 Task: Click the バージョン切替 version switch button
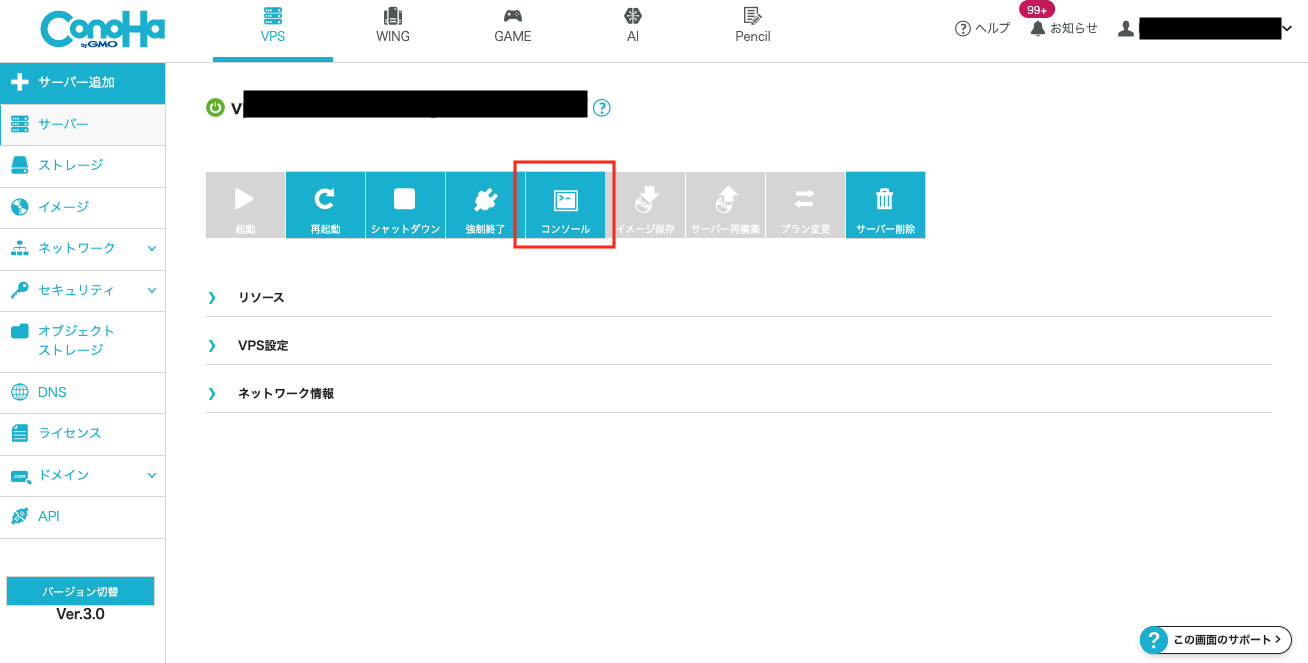[x=81, y=592]
